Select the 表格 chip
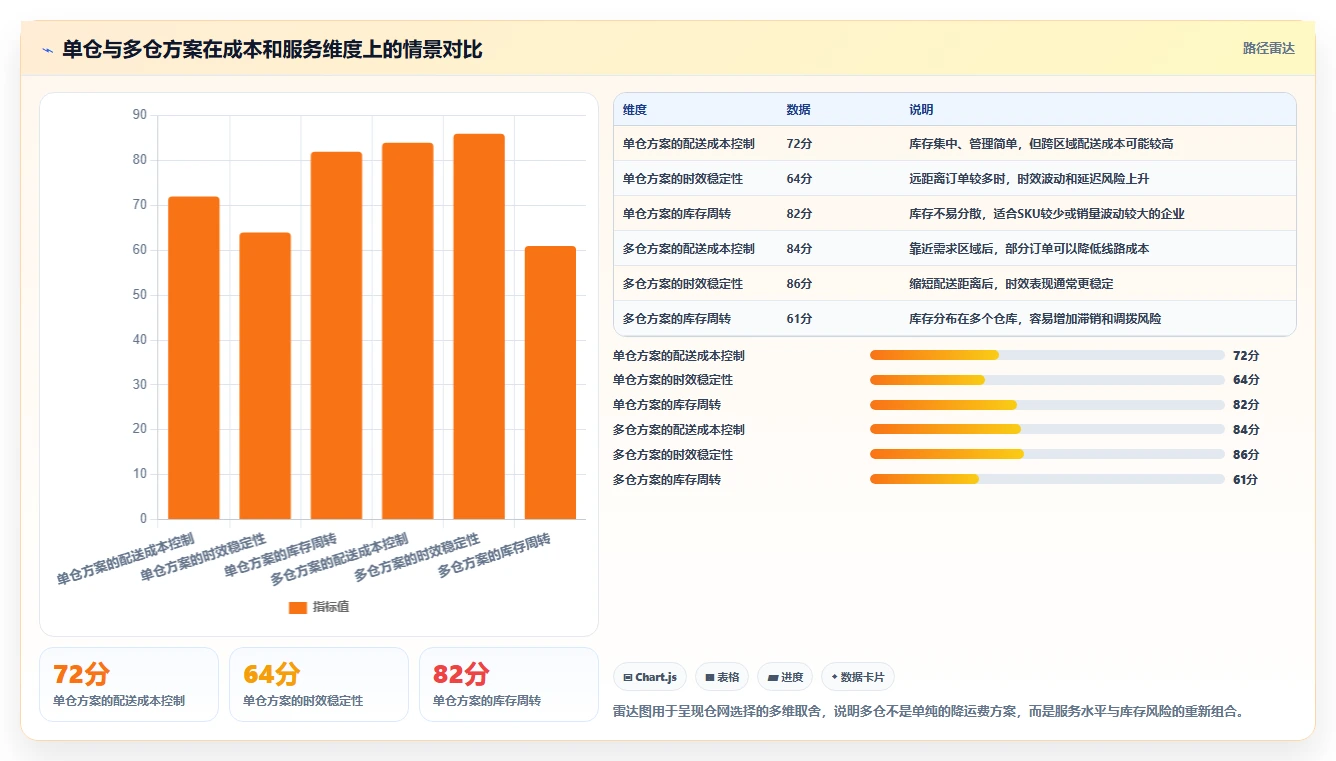The width and height of the screenshot is (1336, 761). (722, 677)
